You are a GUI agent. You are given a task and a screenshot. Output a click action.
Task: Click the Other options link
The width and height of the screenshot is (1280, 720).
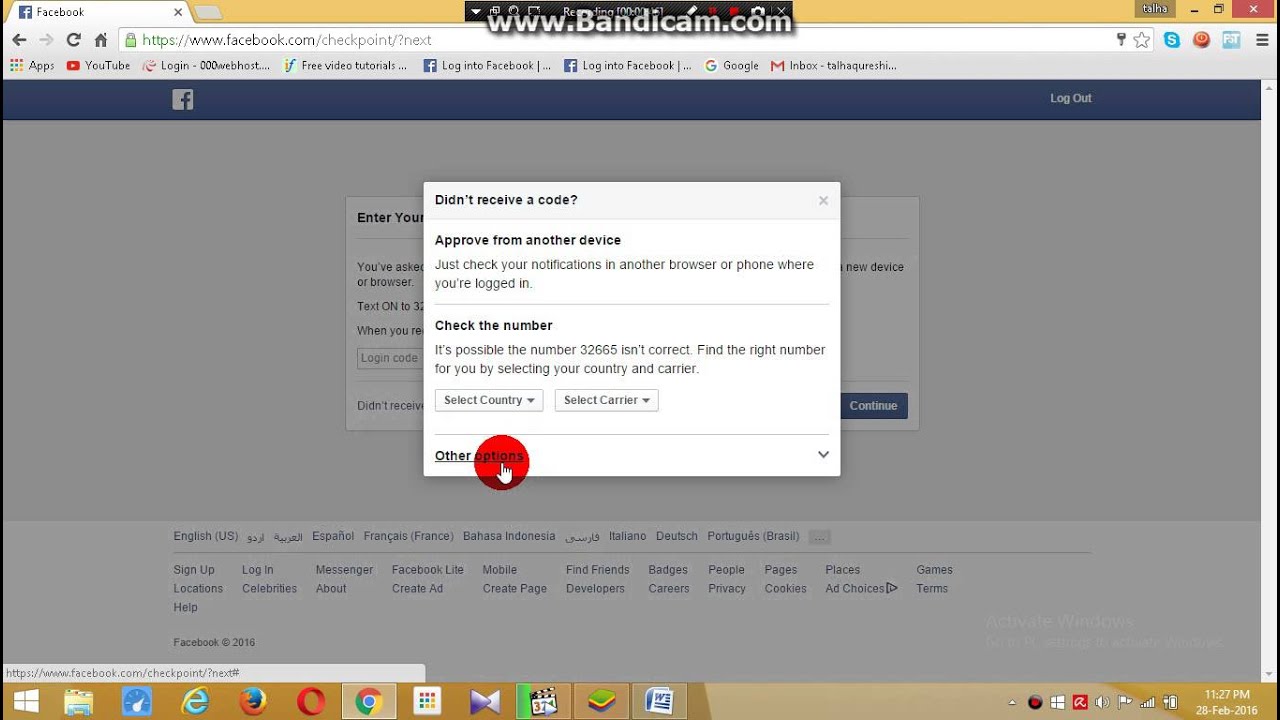coord(479,456)
